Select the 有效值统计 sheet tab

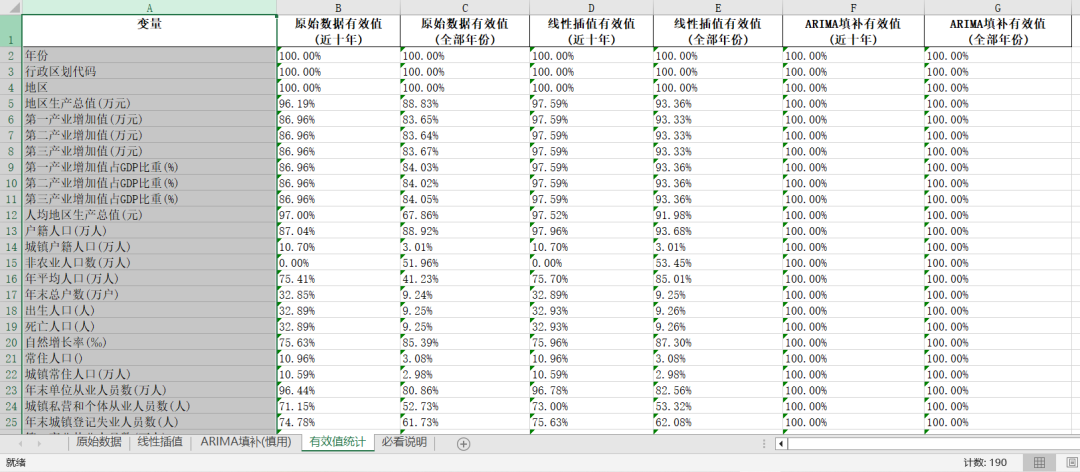[338, 442]
